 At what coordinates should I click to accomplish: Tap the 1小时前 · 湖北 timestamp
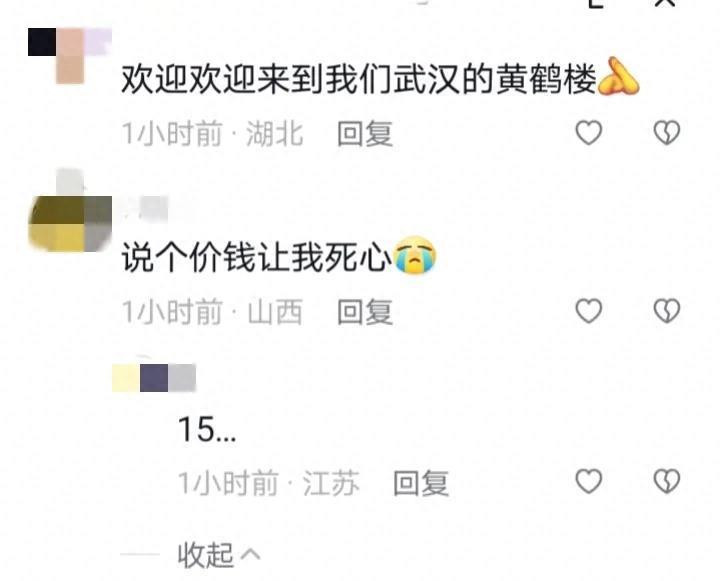pyautogui.click(x=213, y=134)
